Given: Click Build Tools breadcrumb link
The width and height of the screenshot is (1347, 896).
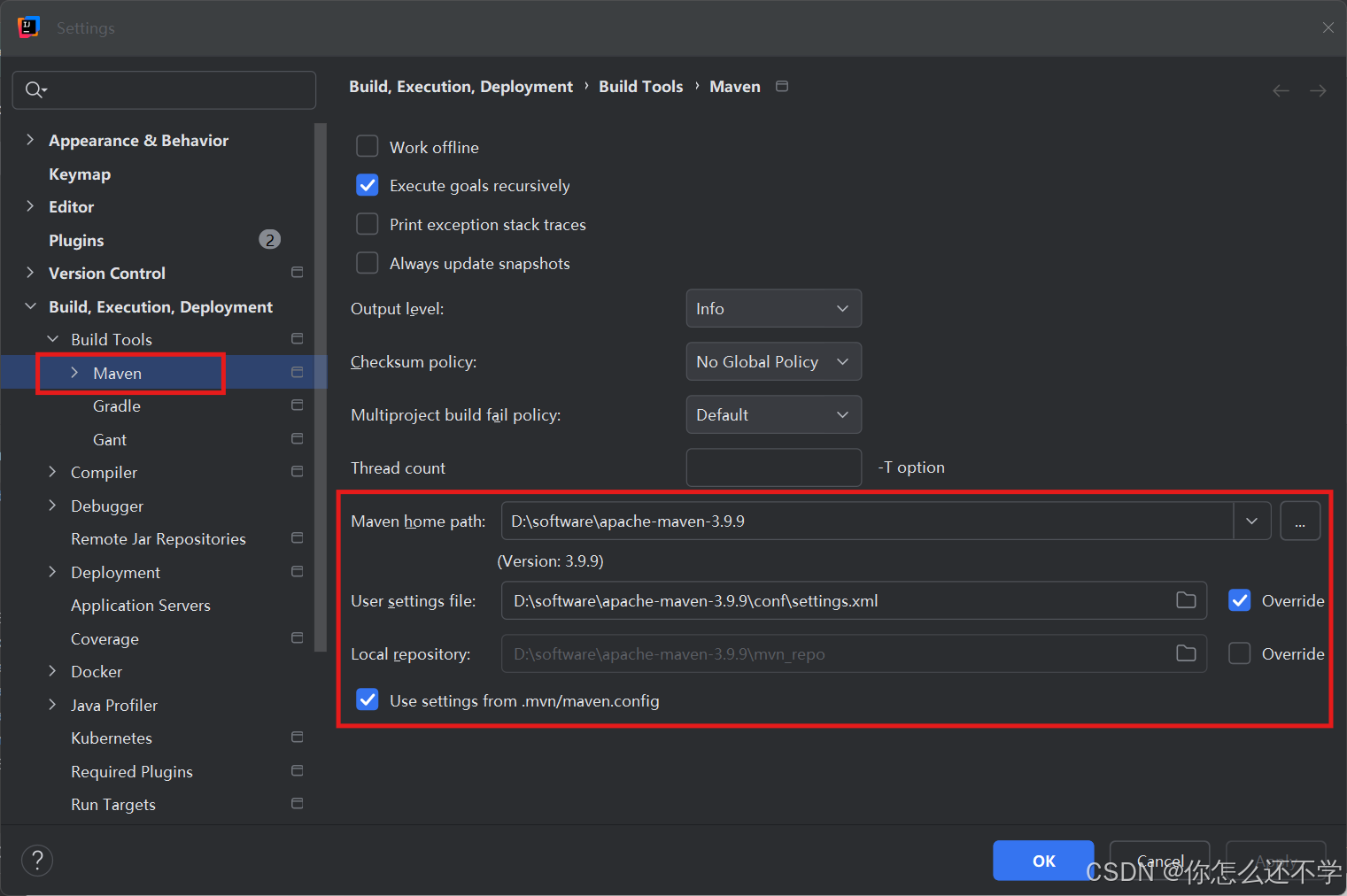Looking at the screenshot, I should tap(641, 86).
